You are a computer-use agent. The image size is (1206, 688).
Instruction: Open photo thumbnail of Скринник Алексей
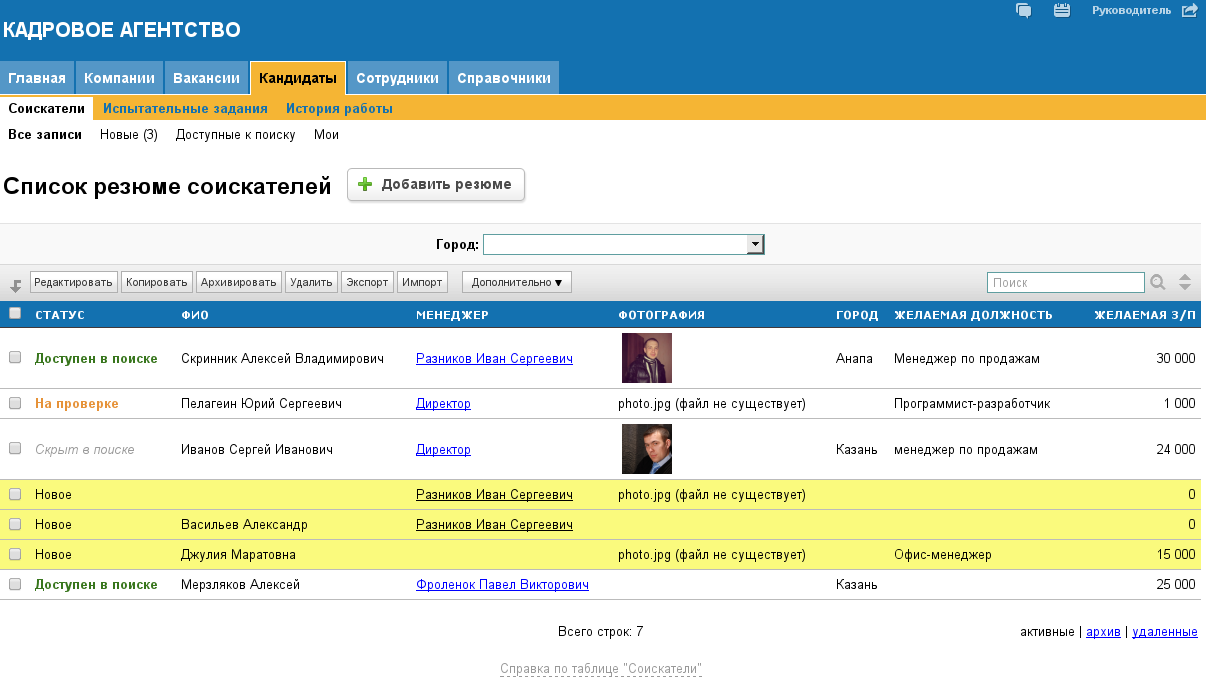[646, 358]
